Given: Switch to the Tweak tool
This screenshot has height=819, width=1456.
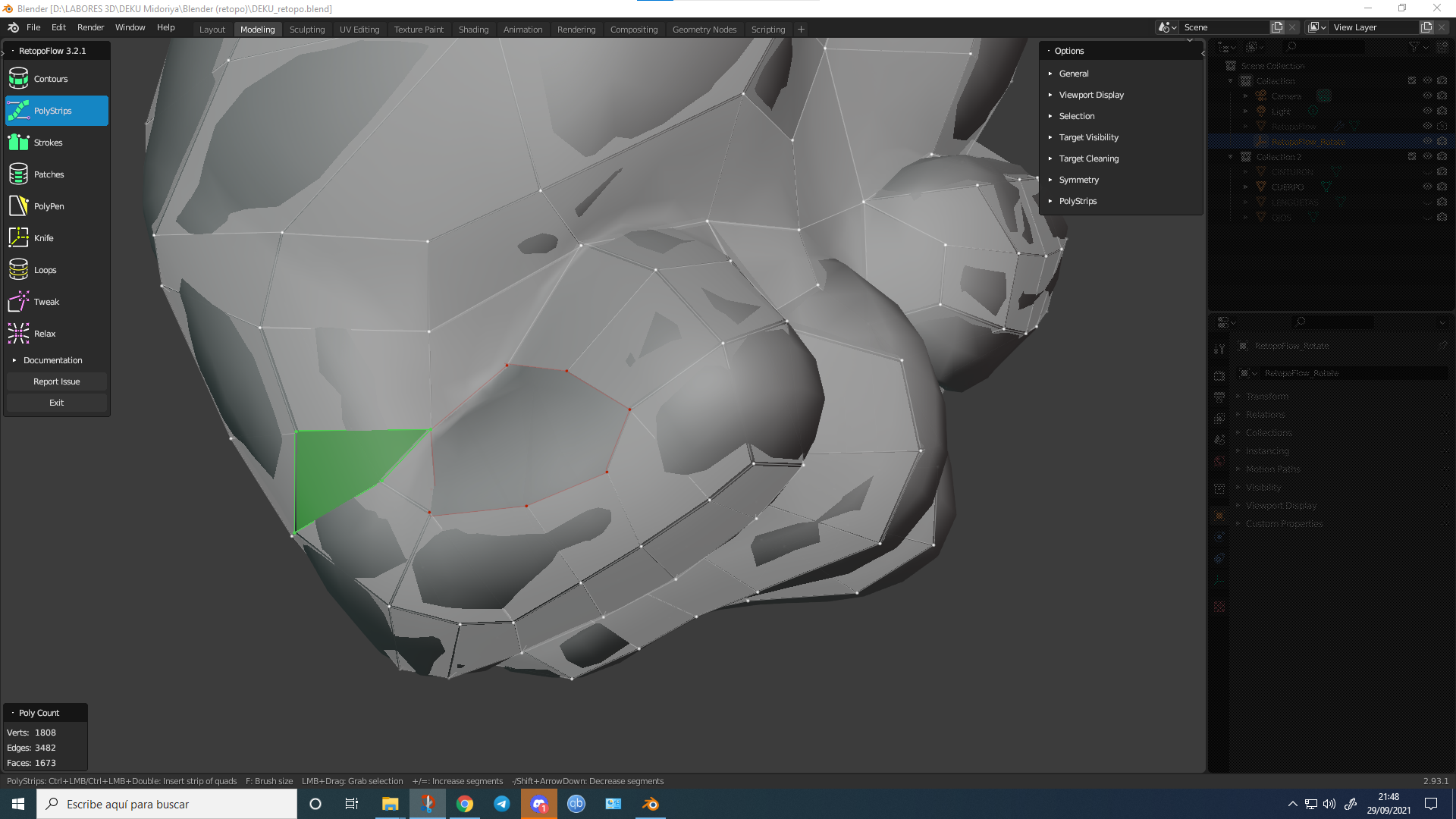Looking at the screenshot, I should (46, 301).
